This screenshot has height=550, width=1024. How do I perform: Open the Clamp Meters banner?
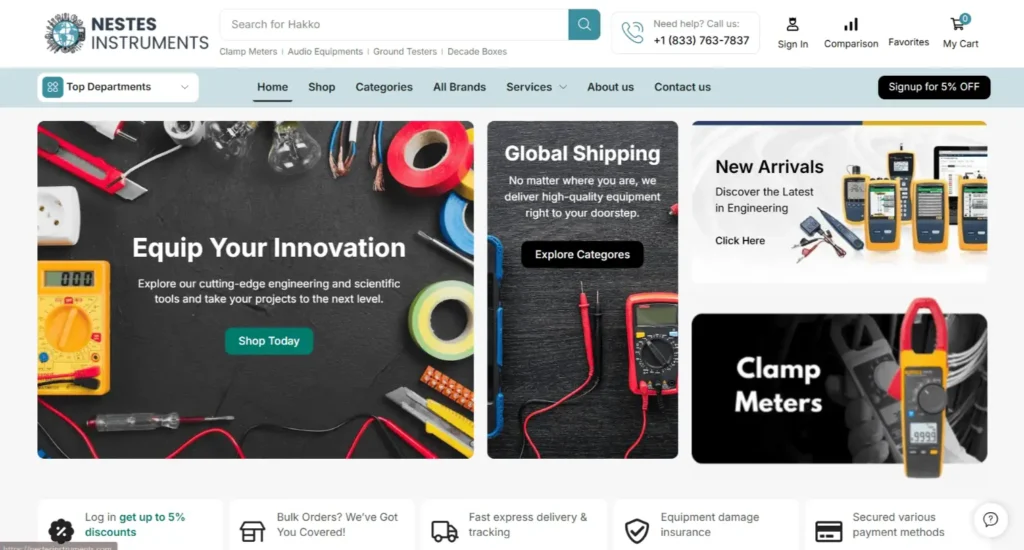point(839,388)
